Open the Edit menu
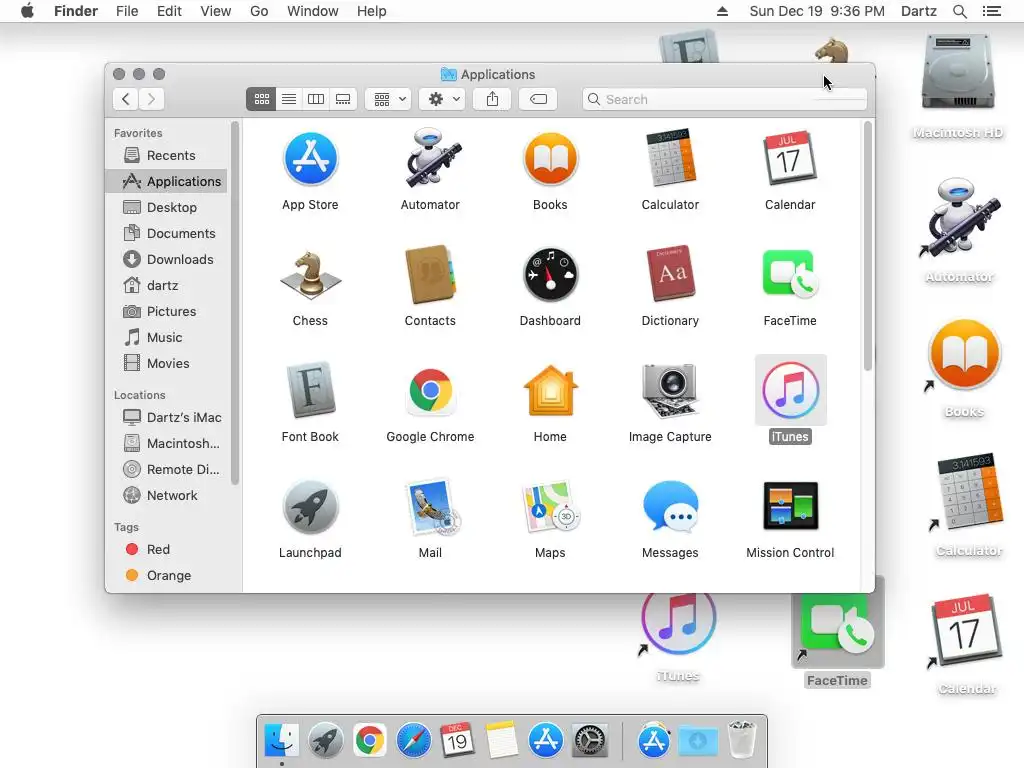Screen dimensions: 1024x768 169,11
